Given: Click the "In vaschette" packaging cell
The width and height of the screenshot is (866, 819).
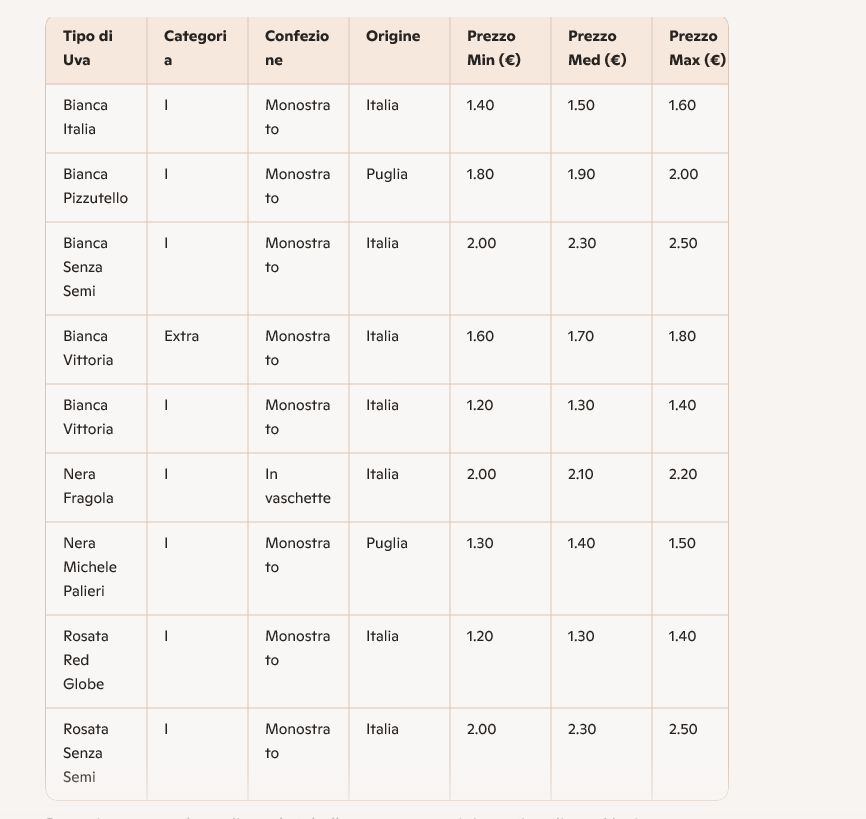Looking at the screenshot, I should pos(297,486).
